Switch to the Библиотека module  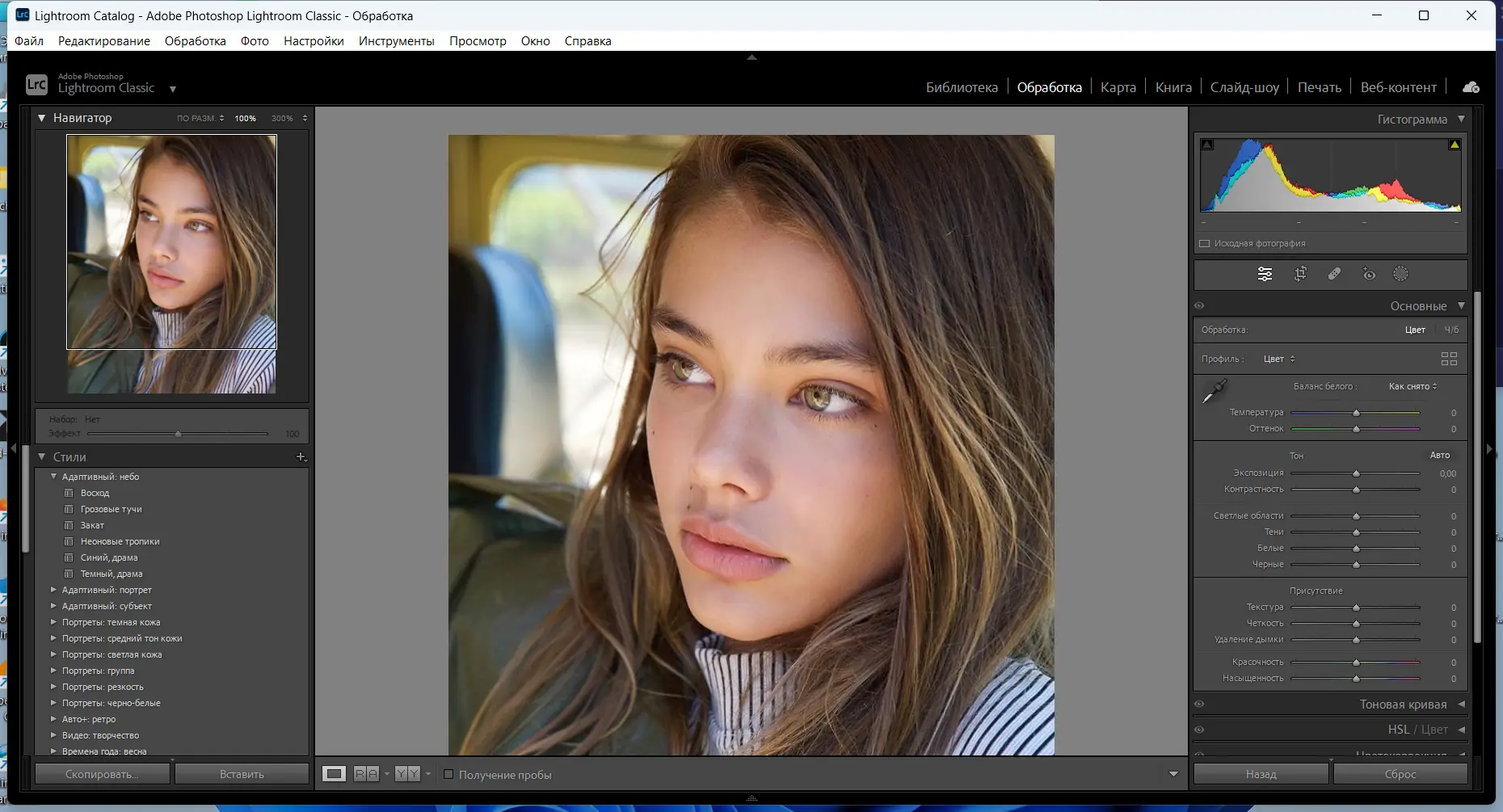point(962,87)
